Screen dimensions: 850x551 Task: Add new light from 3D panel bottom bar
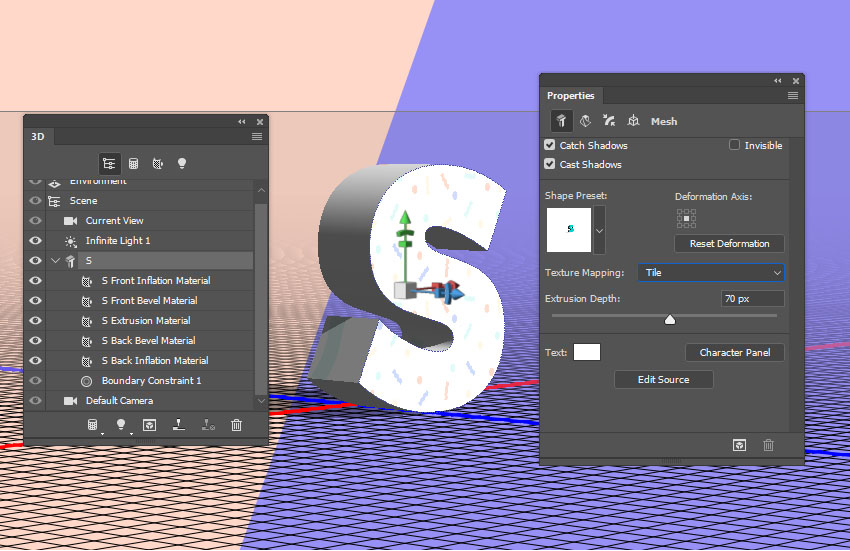tap(121, 425)
